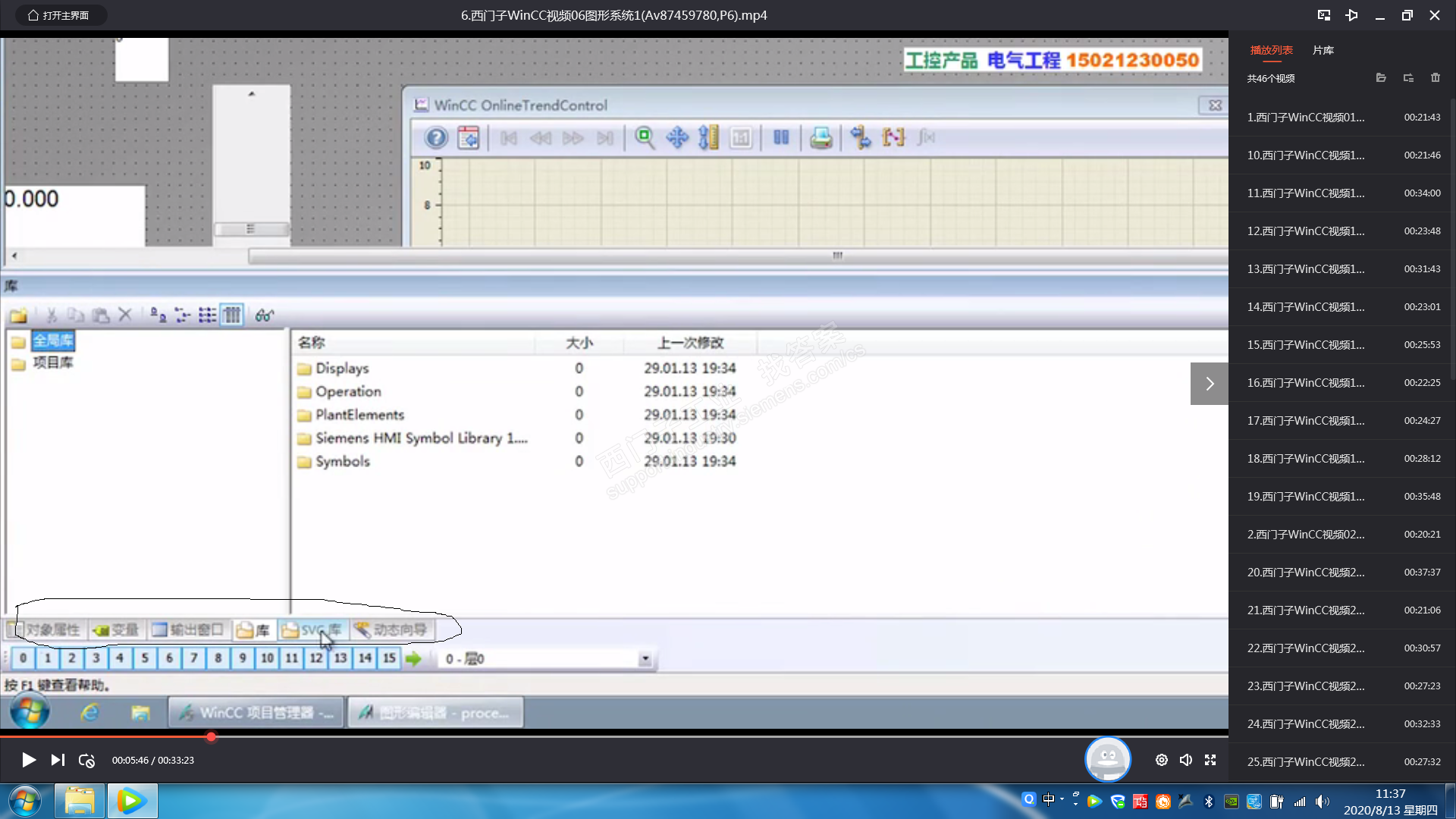Click the video progress bar handle
The height and width of the screenshot is (819, 1456).
click(211, 736)
